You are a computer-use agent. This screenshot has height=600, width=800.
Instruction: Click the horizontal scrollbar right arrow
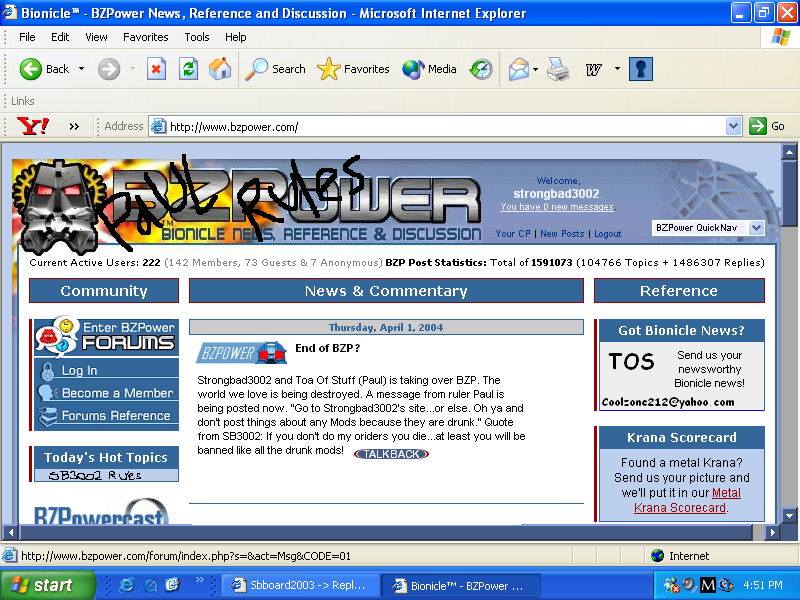[x=773, y=533]
